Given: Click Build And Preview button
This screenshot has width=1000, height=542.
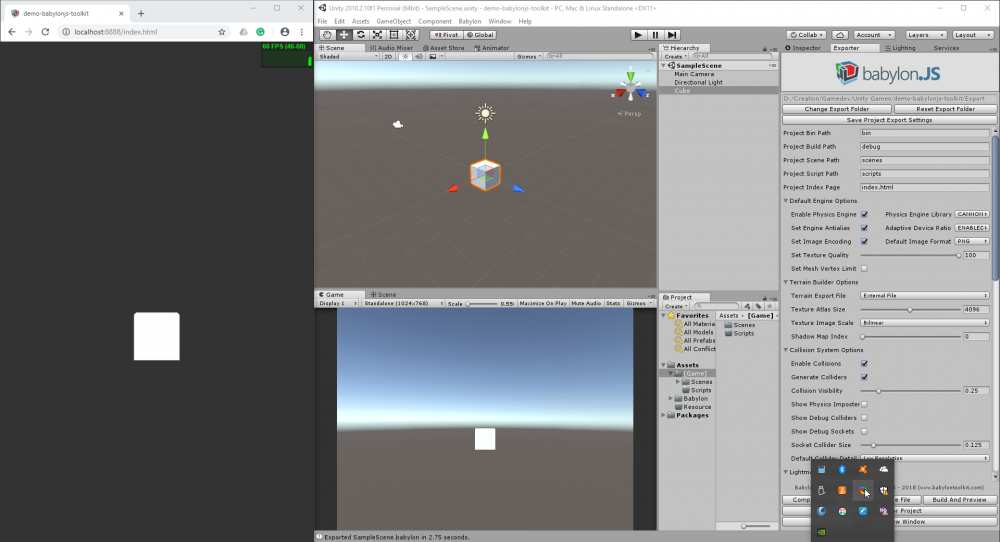Looking at the screenshot, I should coord(959,500).
